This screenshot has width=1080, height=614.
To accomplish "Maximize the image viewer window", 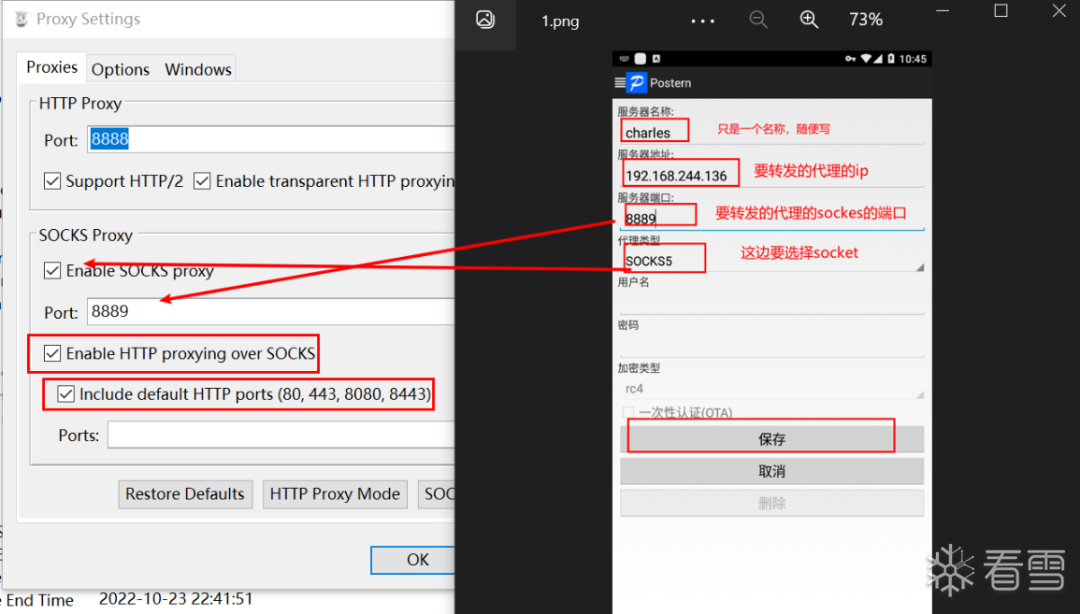I will [x=1001, y=11].
